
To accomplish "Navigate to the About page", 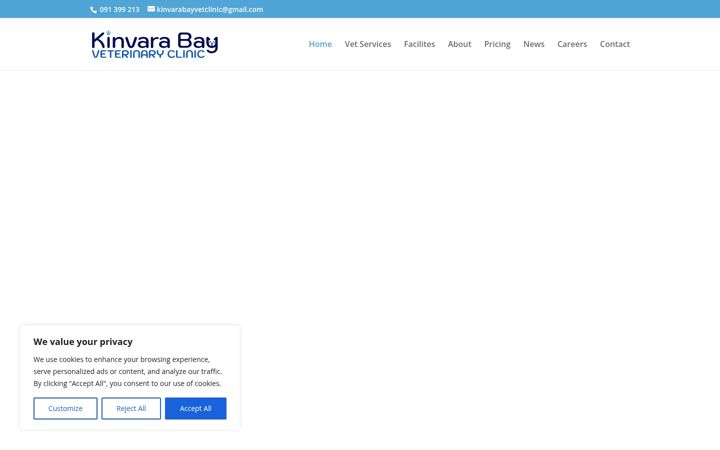I will pos(459,44).
